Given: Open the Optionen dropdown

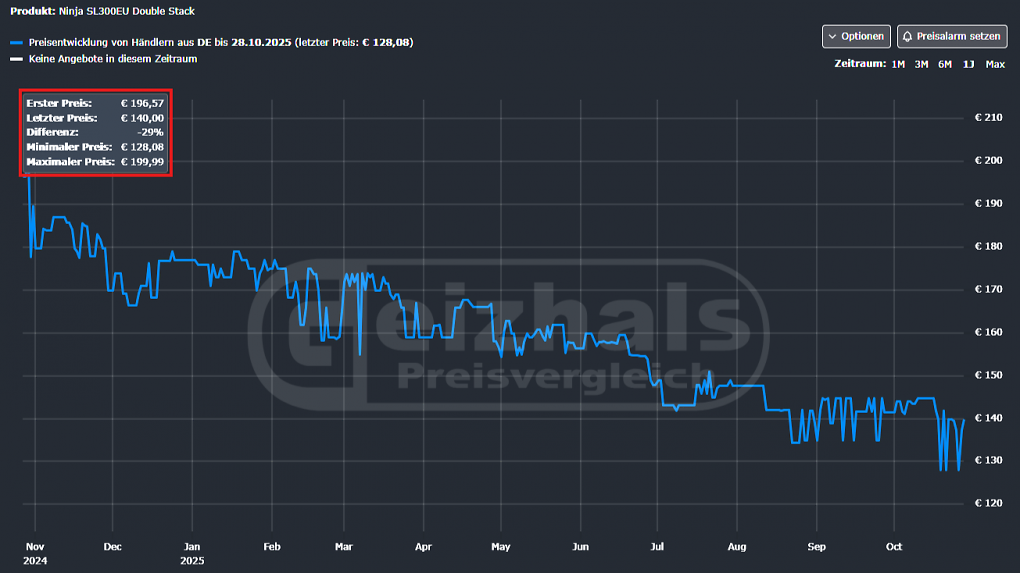Looking at the screenshot, I should pyautogui.click(x=856, y=36).
